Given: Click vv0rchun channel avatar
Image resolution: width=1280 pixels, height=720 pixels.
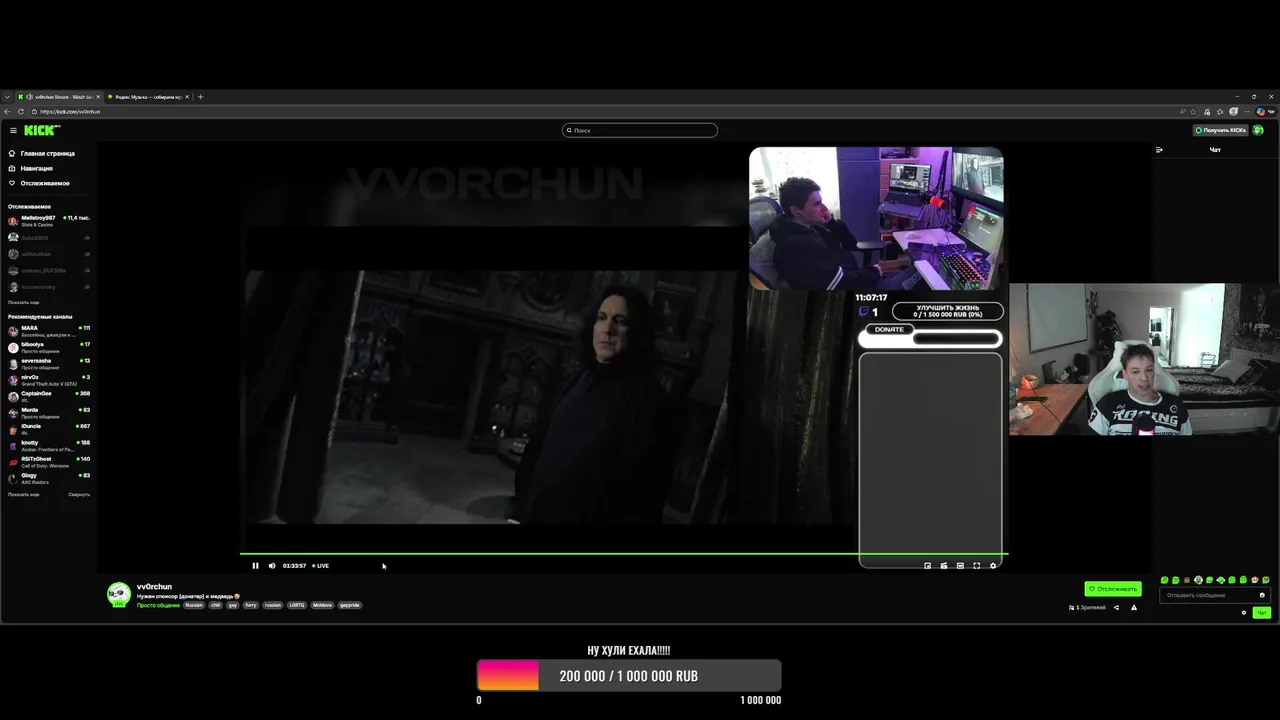Looking at the screenshot, I should pyautogui.click(x=119, y=594).
